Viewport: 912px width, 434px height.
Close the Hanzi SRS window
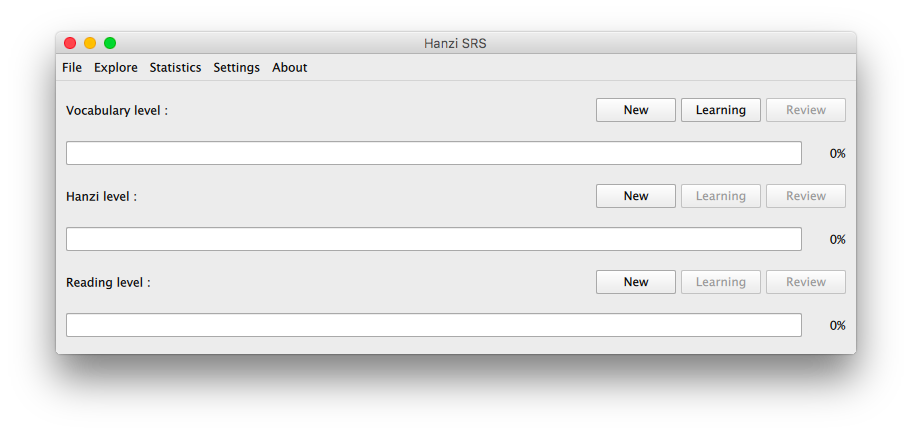click(70, 43)
